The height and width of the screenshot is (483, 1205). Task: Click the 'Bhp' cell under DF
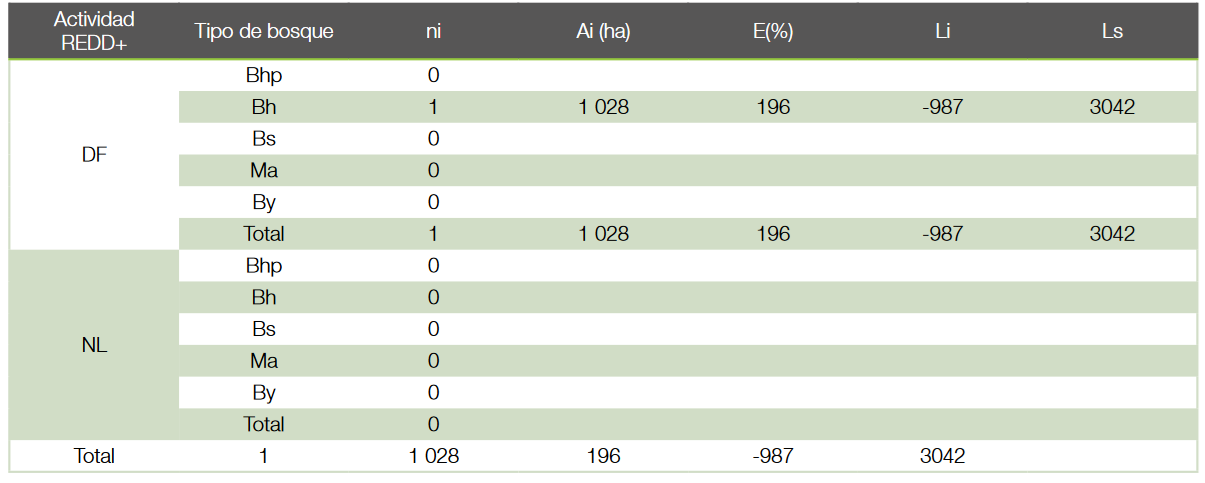pos(264,75)
